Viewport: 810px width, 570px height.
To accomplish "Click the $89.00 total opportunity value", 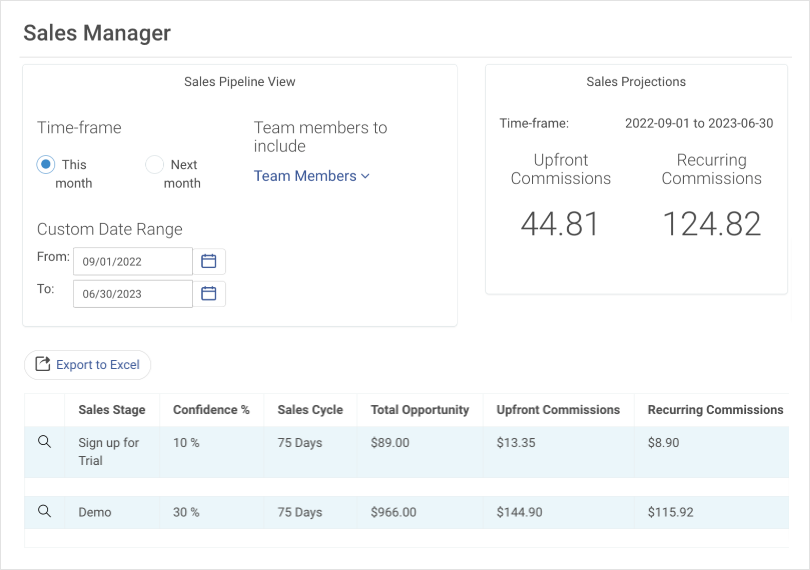I will 390,443.
